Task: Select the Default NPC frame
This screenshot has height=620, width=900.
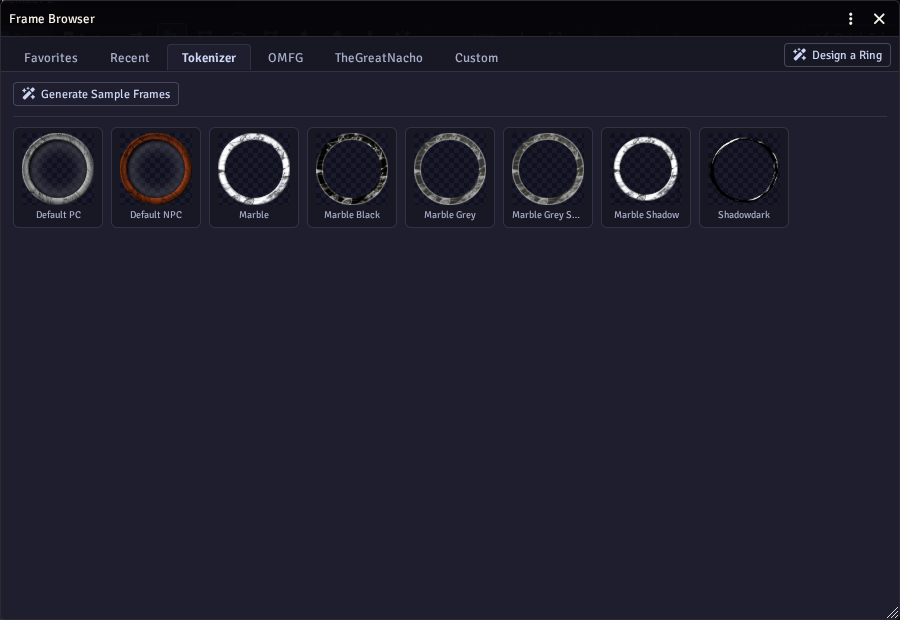Action: tap(156, 177)
